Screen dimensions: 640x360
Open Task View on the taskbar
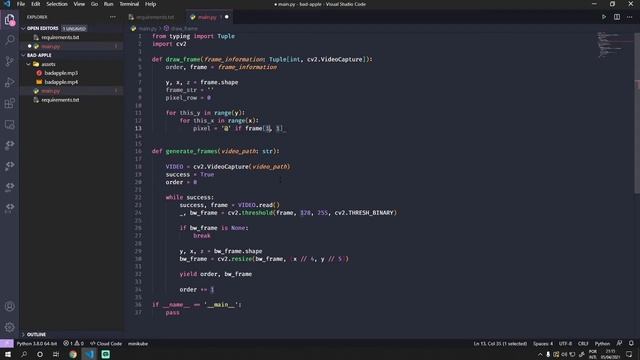point(56,354)
